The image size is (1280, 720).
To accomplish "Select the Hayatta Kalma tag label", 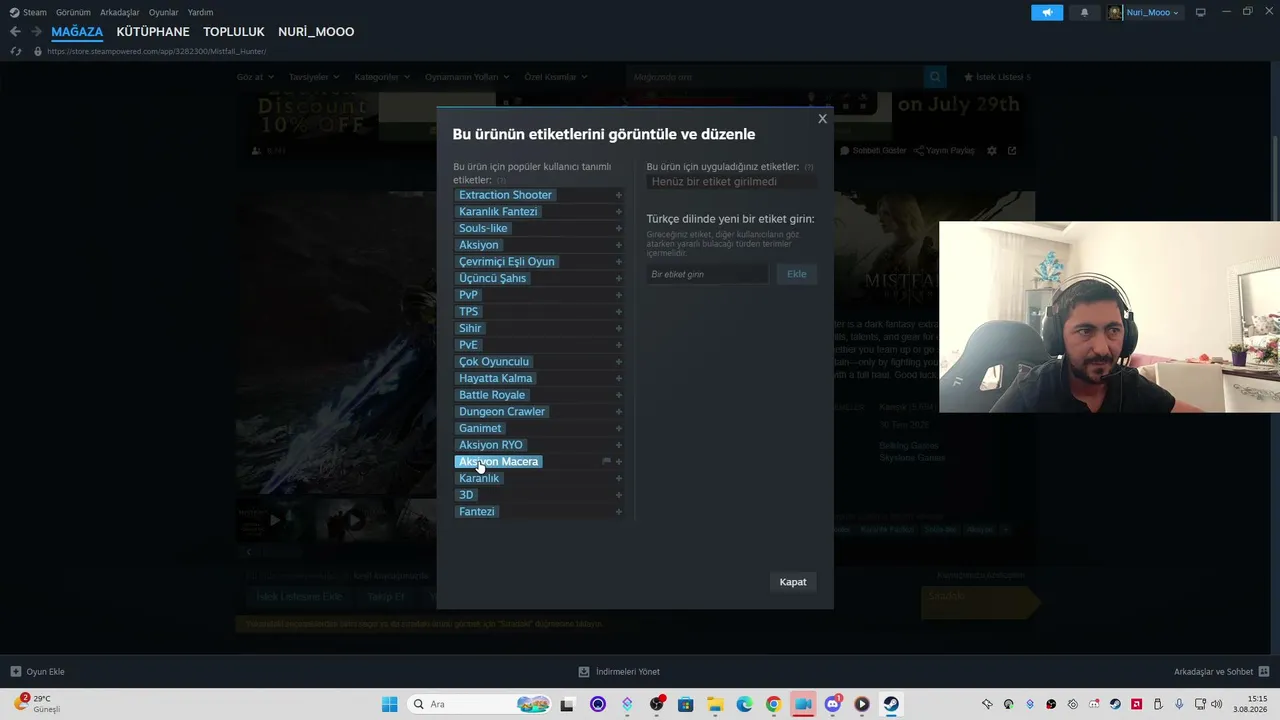I will click(496, 378).
